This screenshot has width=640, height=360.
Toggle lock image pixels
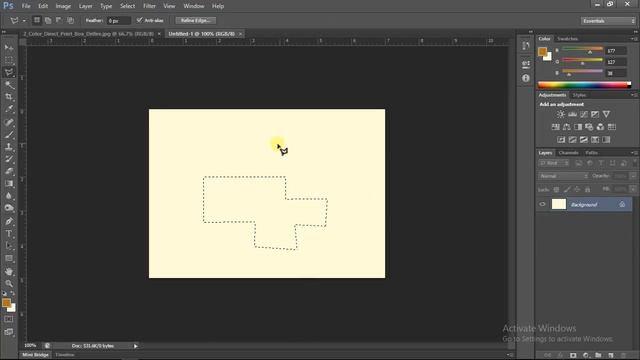tap(567, 189)
